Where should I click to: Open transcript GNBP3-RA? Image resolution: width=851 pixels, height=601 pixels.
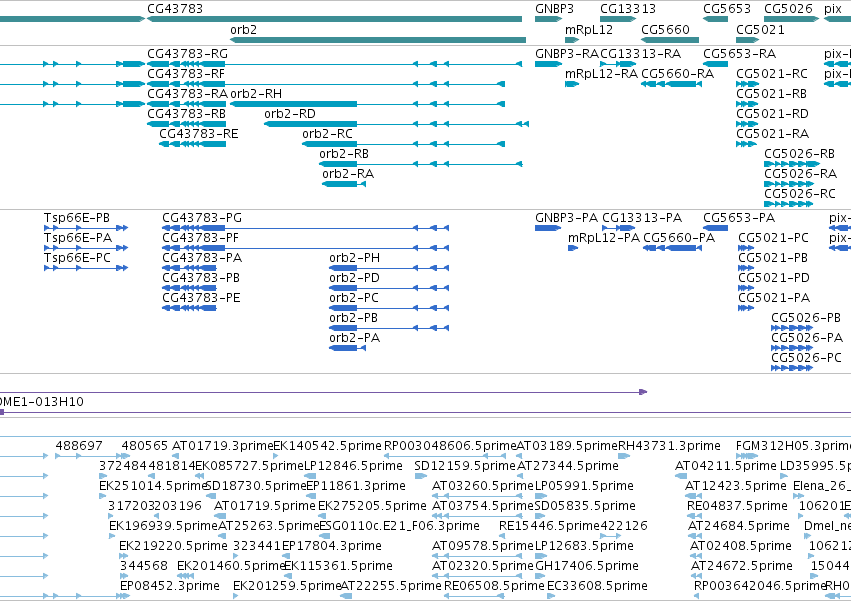[x=567, y=54]
